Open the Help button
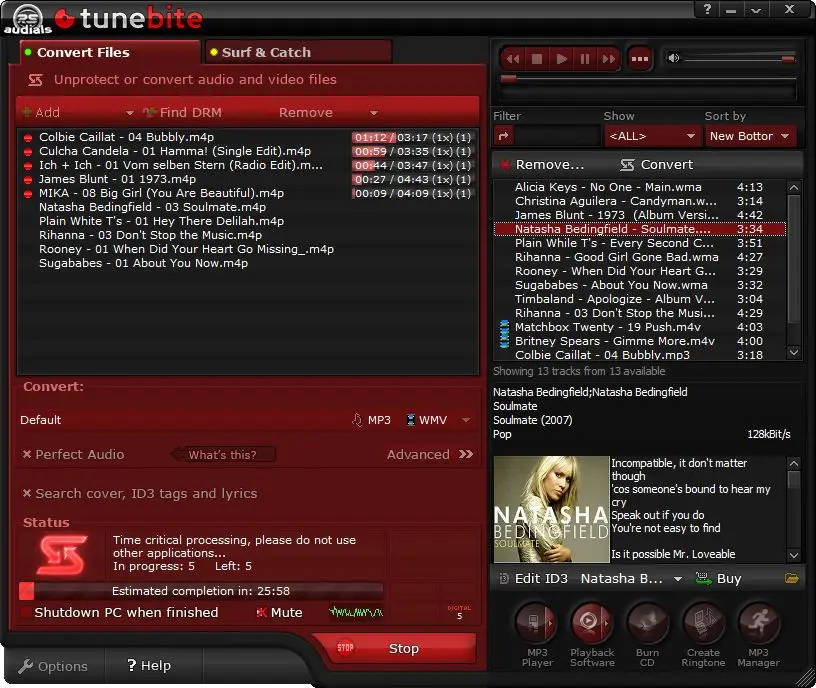Image resolution: width=816 pixels, height=688 pixels. (x=149, y=666)
